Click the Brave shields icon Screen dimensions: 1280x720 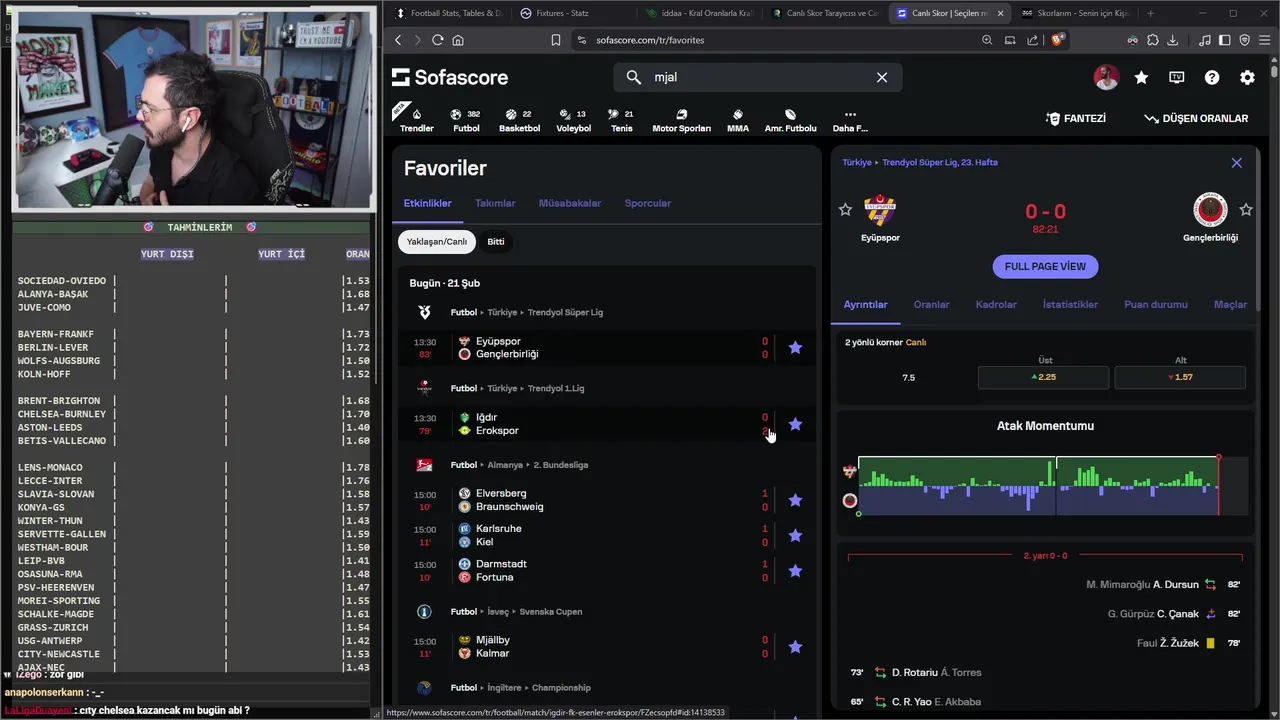(1059, 40)
